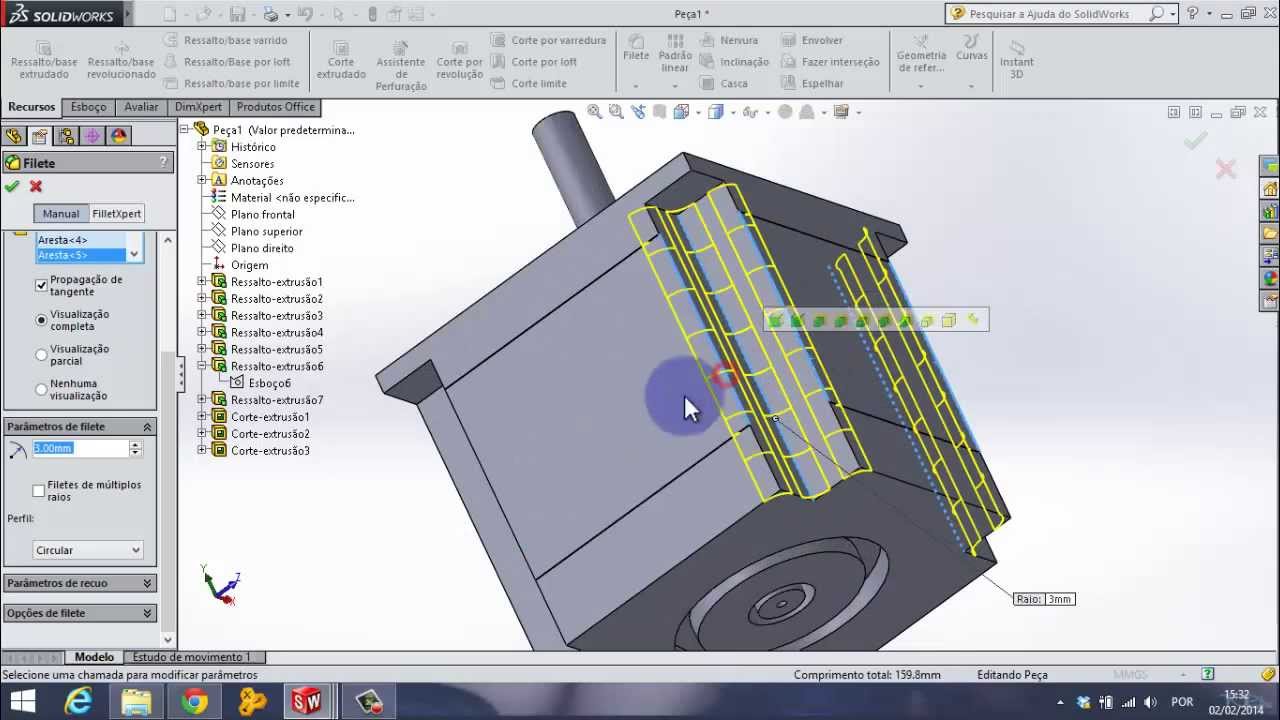
Task: Open File Explorer from taskbar
Action: pos(135,702)
